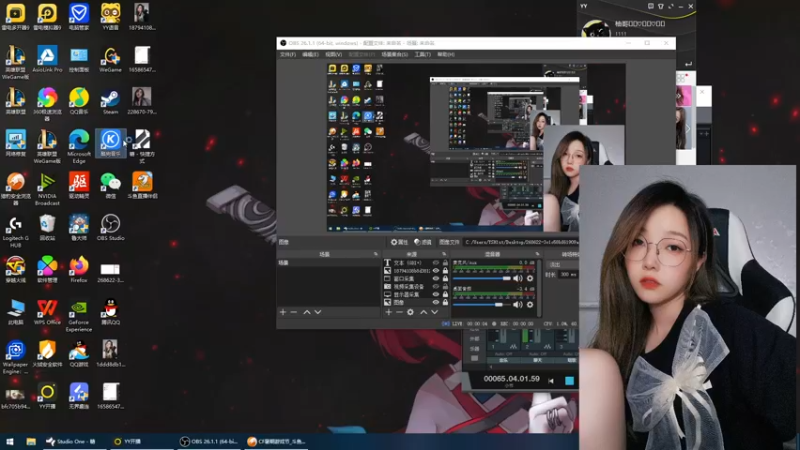
Task: Open the Tools menu in OBS
Action: (422, 55)
